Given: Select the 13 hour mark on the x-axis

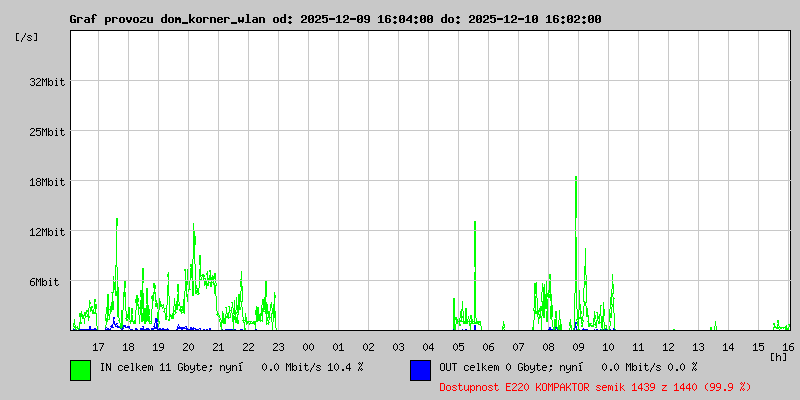Looking at the screenshot, I should (698, 346).
